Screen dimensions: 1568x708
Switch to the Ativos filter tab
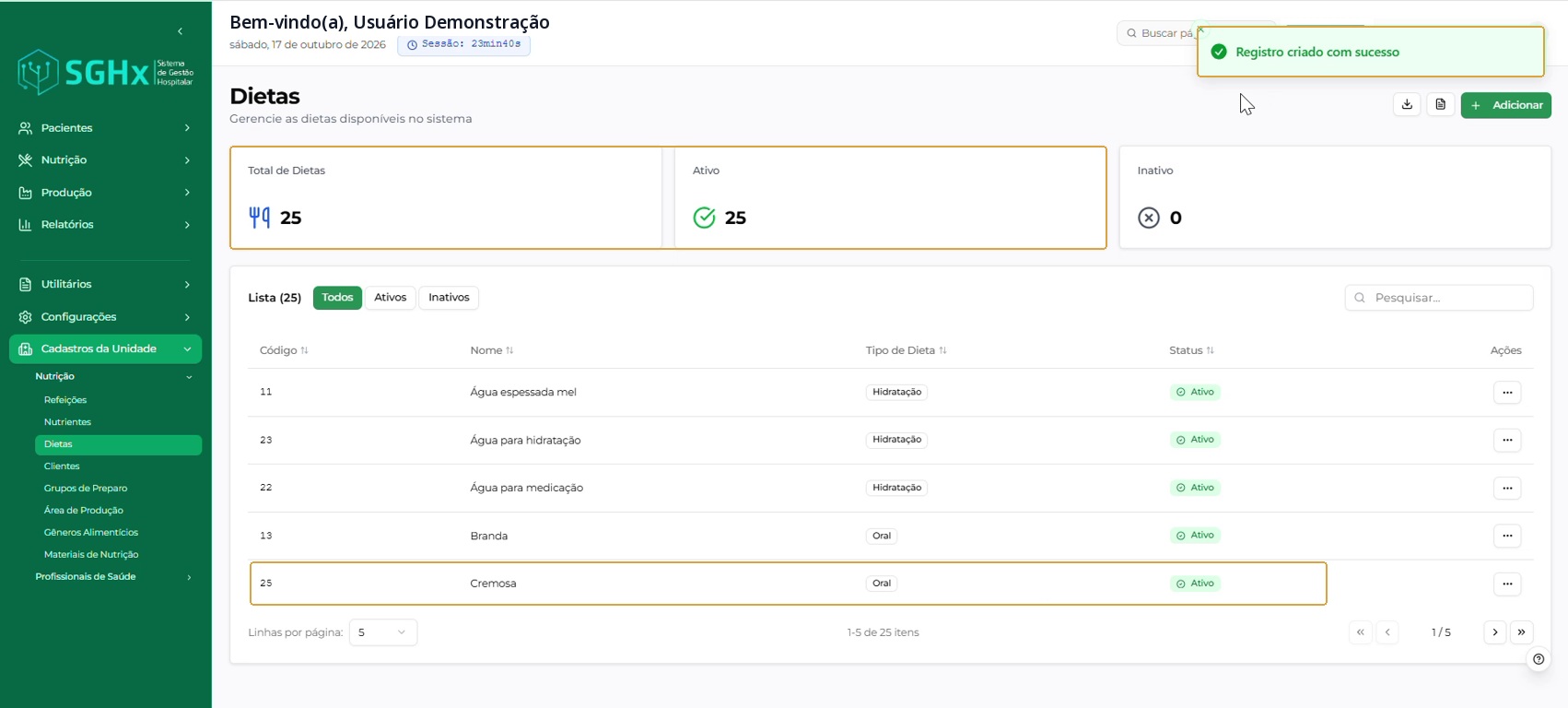(x=391, y=298)
